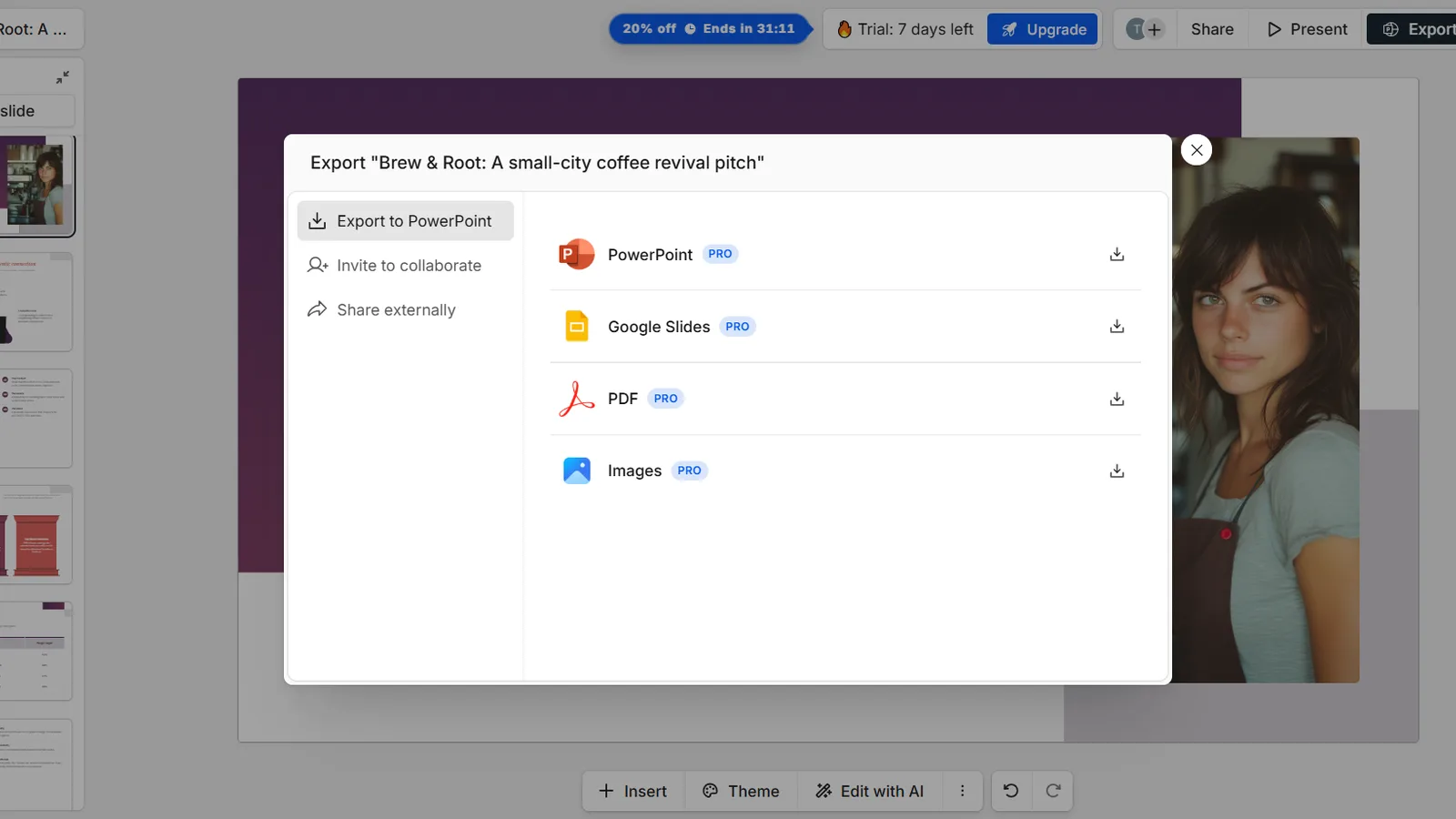Viewport: 1456px width, 819px height.
Task: Select the first slide thumbnail
Action: [x=36, y=187]
